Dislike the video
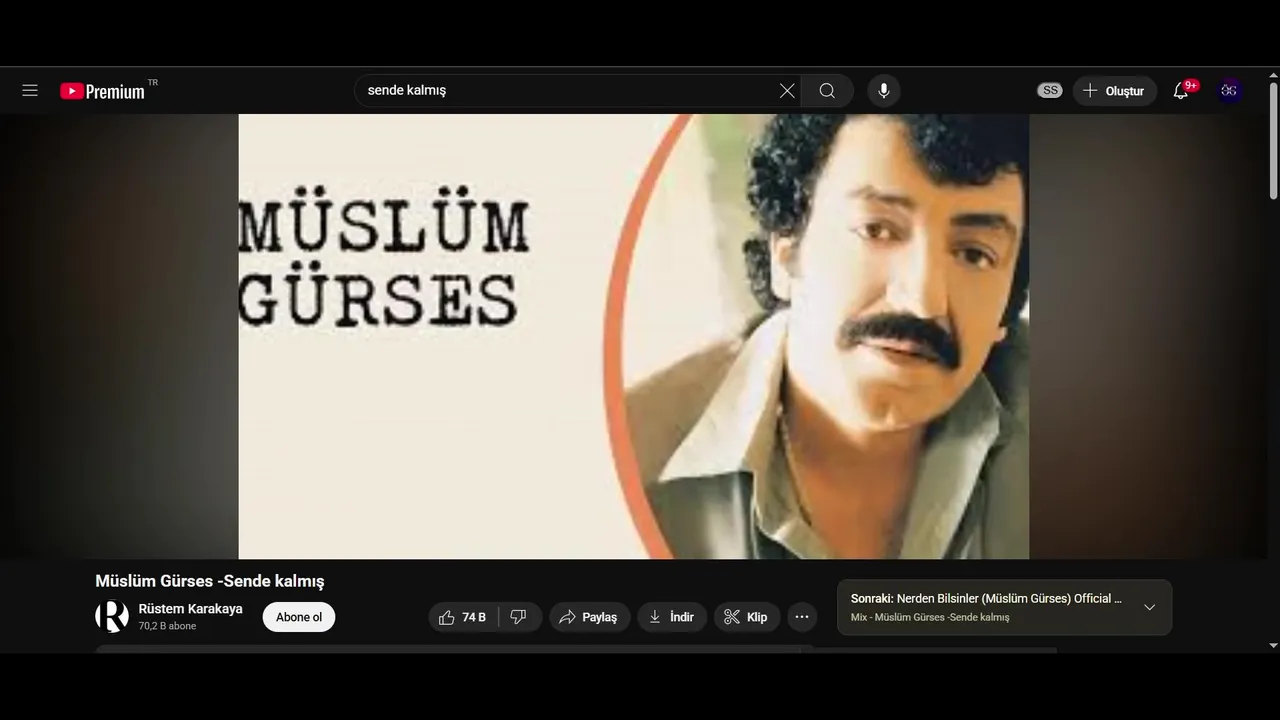The height and width of the screenshot is (720, 1280). (x=519, y=617)
